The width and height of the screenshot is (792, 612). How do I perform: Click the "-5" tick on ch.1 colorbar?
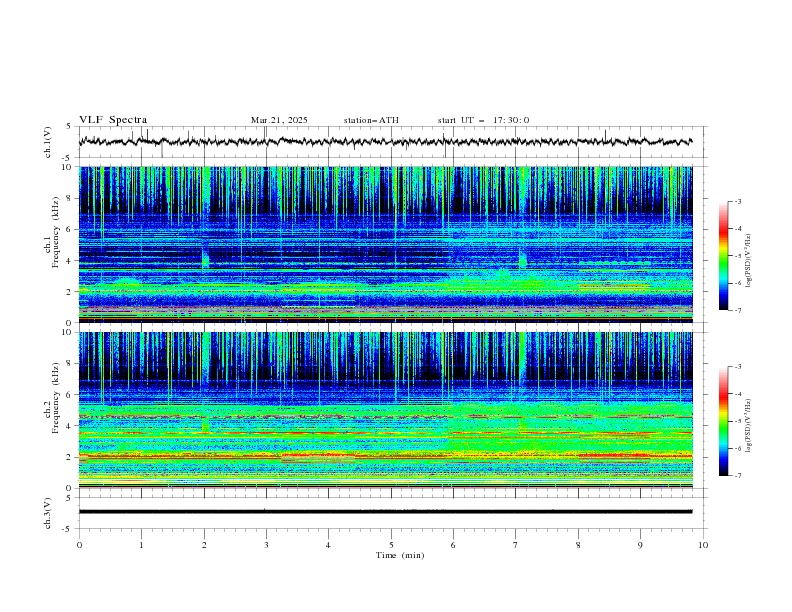pyautogui.click(x=737, y=256)
